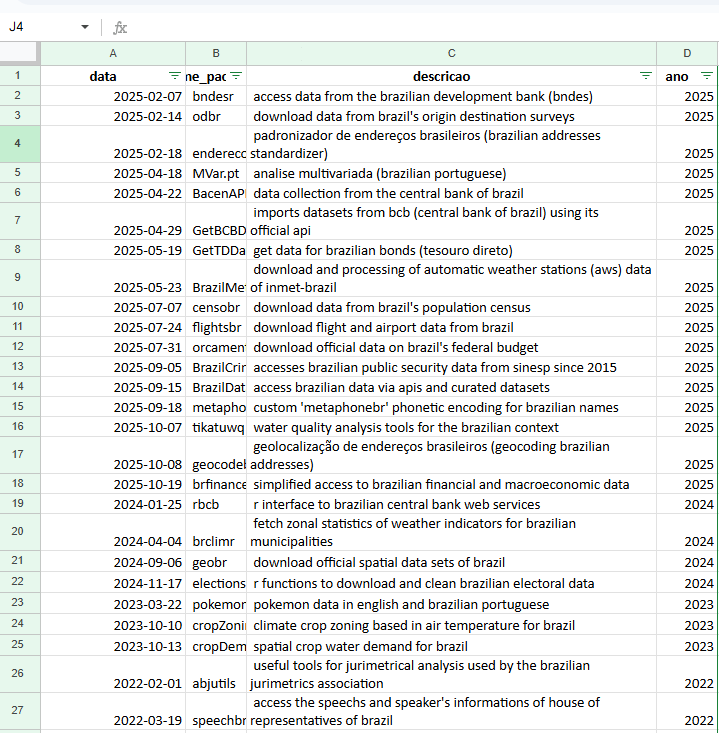Select the 'brclimr' package cell
This screenshot has width=719, height=733.
pos(216,532)
